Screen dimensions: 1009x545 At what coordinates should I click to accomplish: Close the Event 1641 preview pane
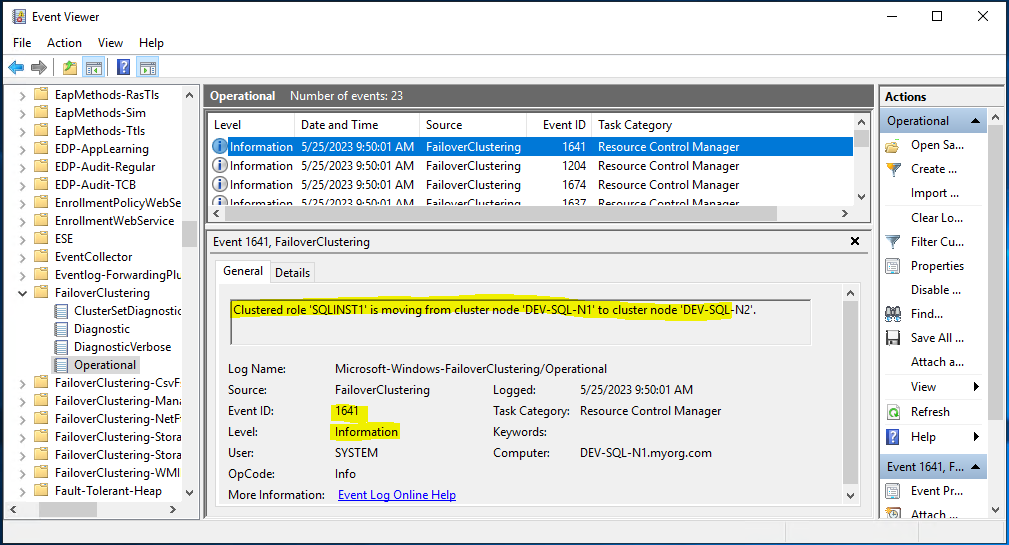(855, 241)
